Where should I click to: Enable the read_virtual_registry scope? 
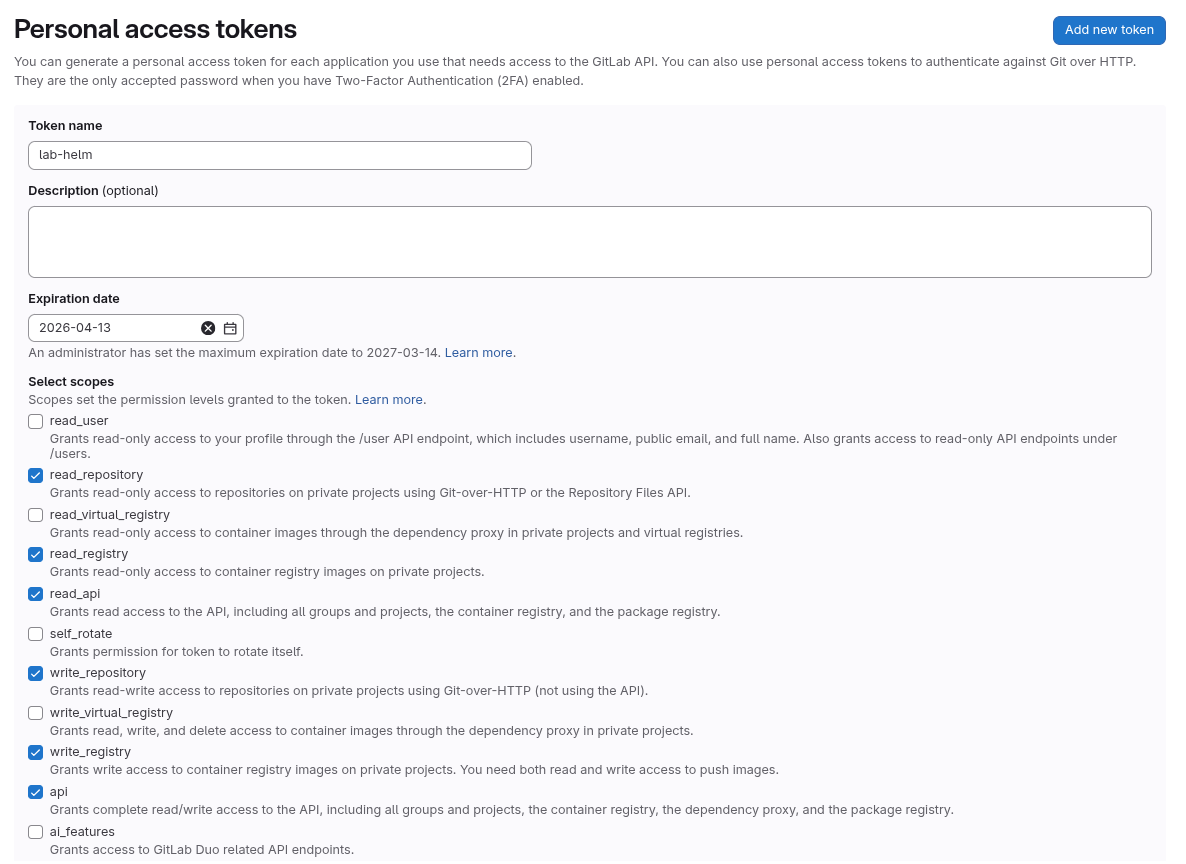click(35, 514)
